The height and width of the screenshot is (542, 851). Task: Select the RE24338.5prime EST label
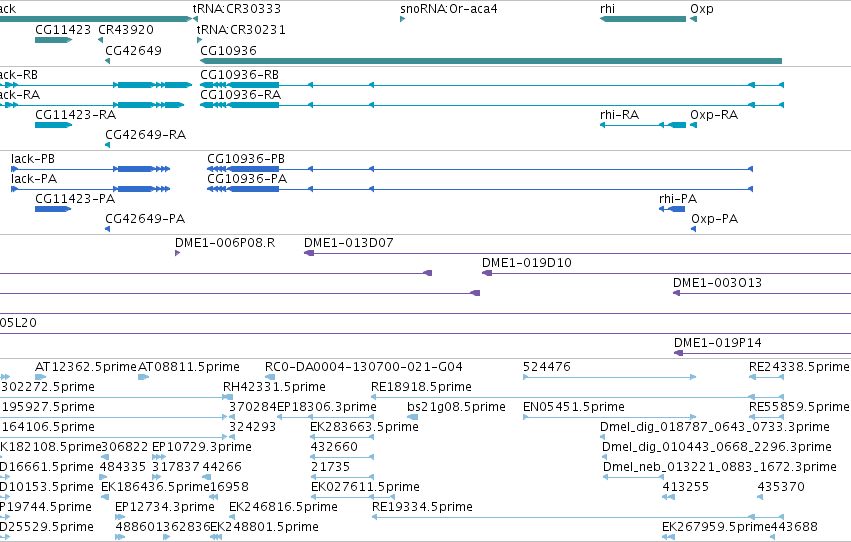(799, 367)
